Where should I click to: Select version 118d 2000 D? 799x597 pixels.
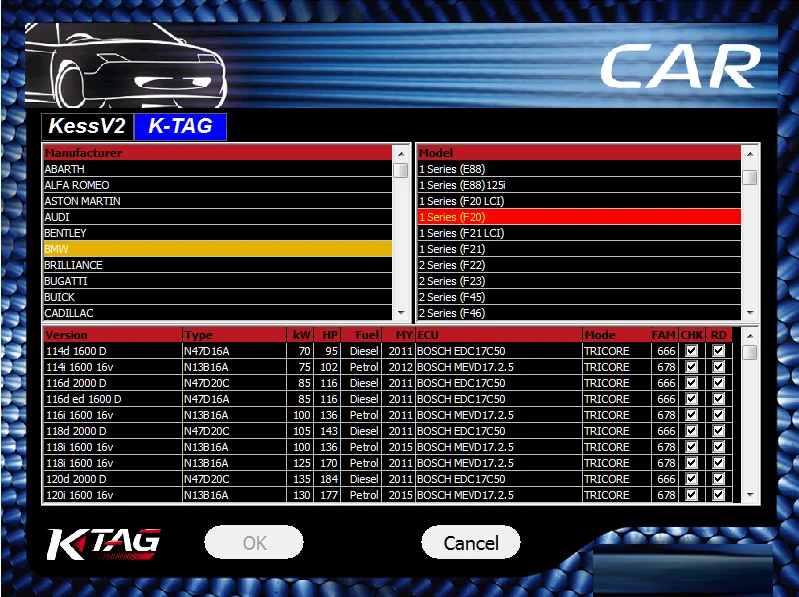(x=113, y=431)
